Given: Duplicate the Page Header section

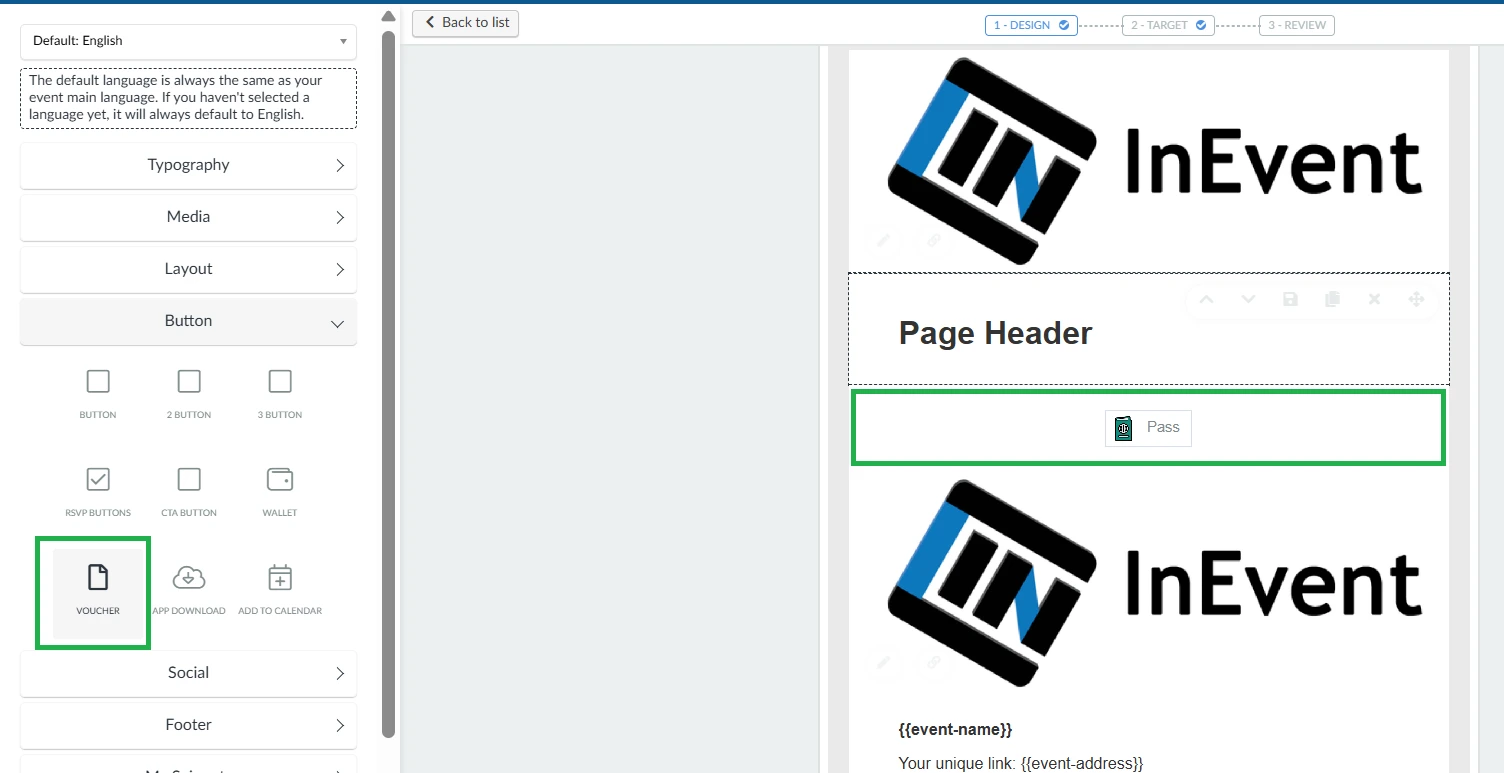Looking at the screenshot, I should coord(1332,299).
